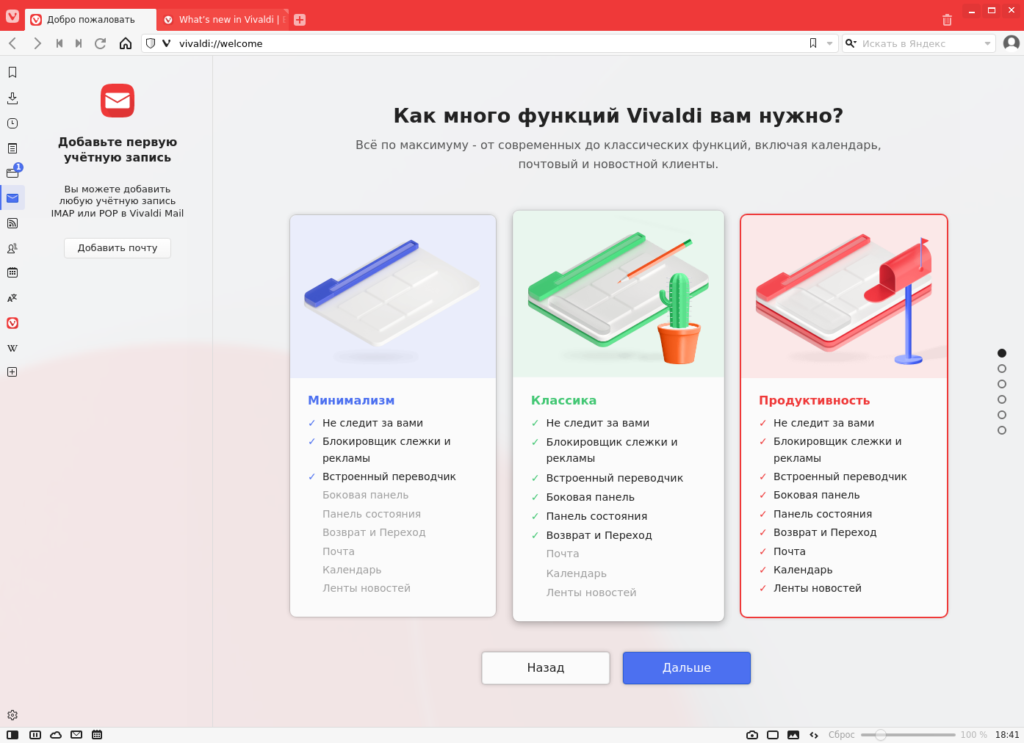Reset zoom with Сброс button
Image resolution: width=1024 pixels, height=743 pixels.
pyautogui.click(x=841, y=735)
